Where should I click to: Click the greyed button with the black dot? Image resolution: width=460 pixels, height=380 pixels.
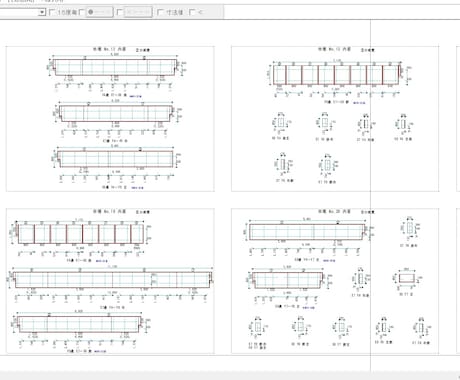pos(99,12)
